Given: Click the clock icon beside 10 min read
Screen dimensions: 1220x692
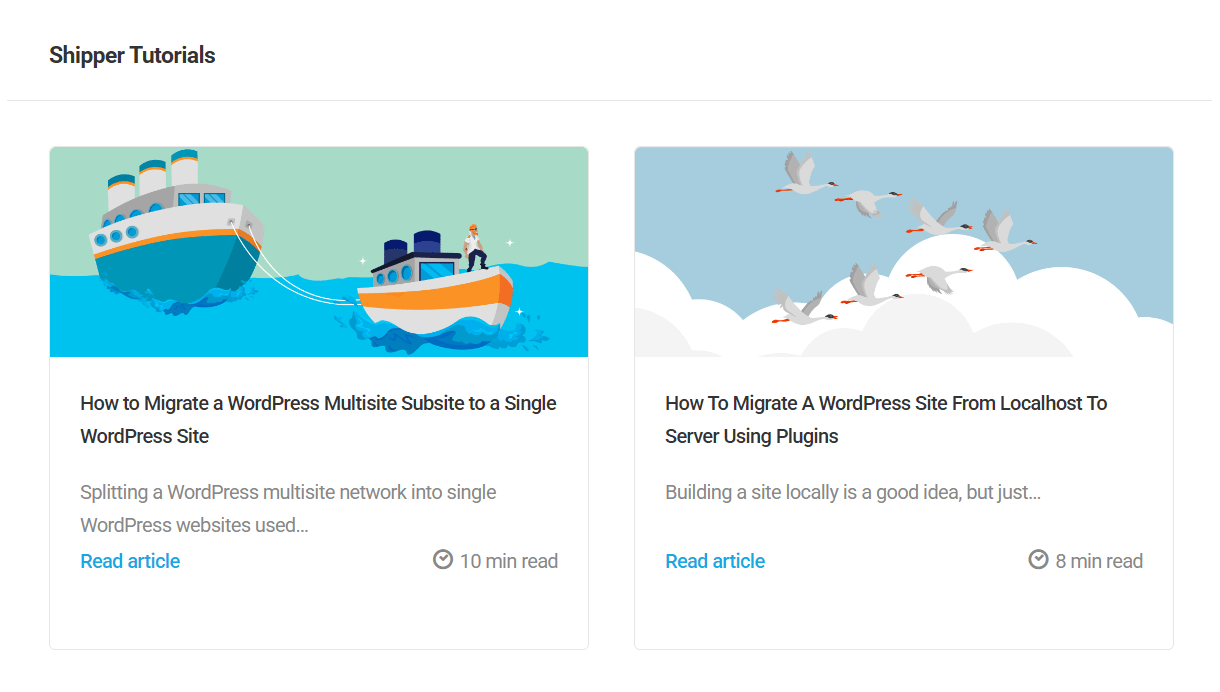Looking at the screenshot, I should tap(443, 559).
